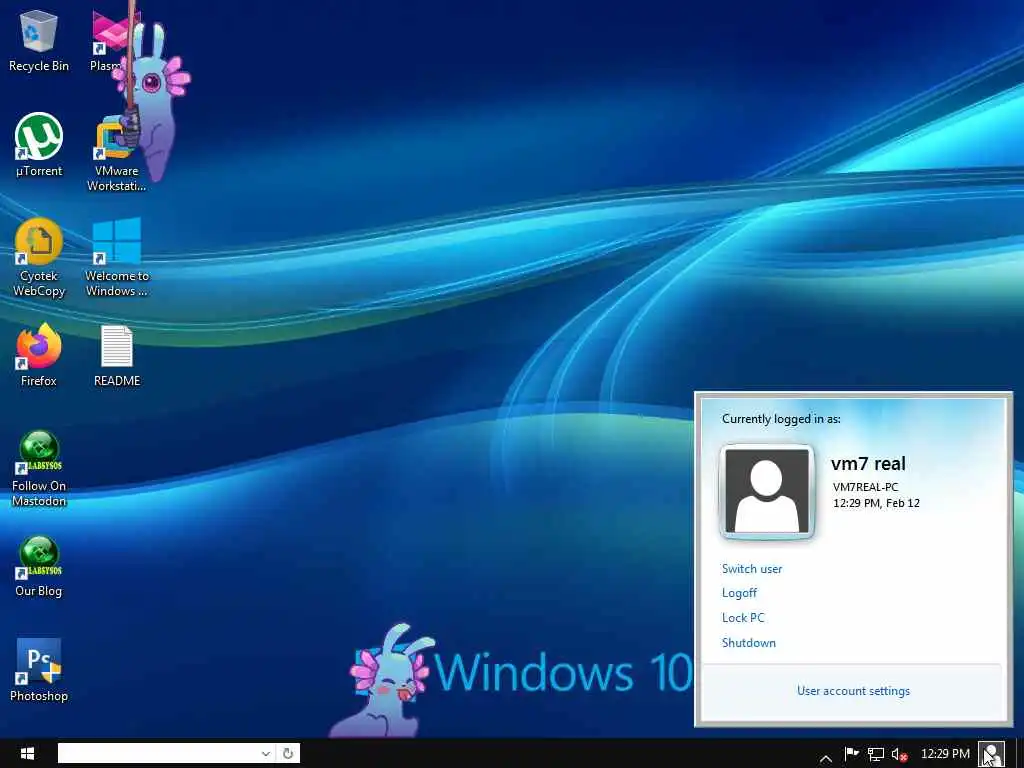Launch Firefox from the desktop
1024x768 pixels.
point(39,356)
